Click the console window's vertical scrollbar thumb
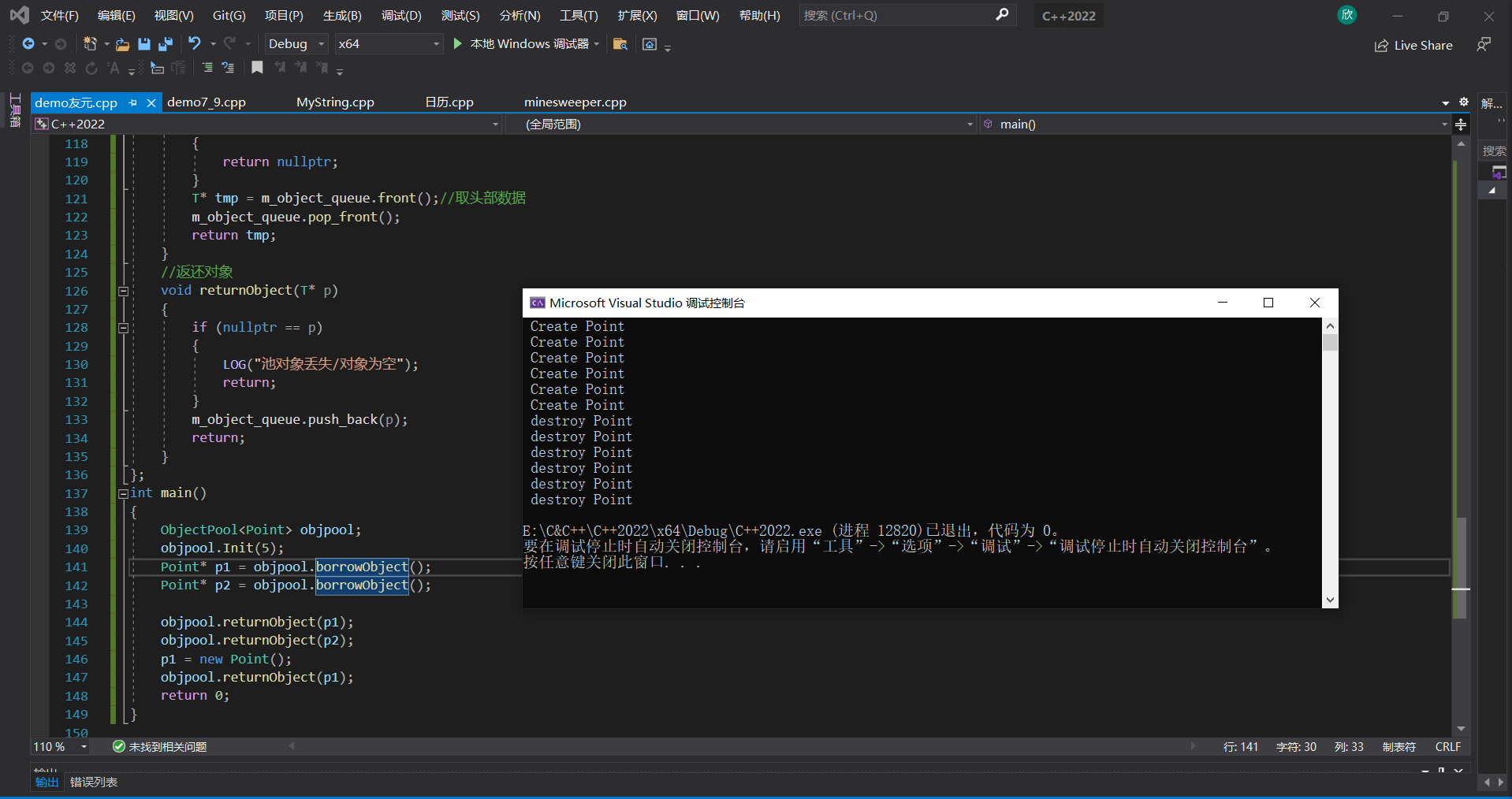 [1331, 342]
